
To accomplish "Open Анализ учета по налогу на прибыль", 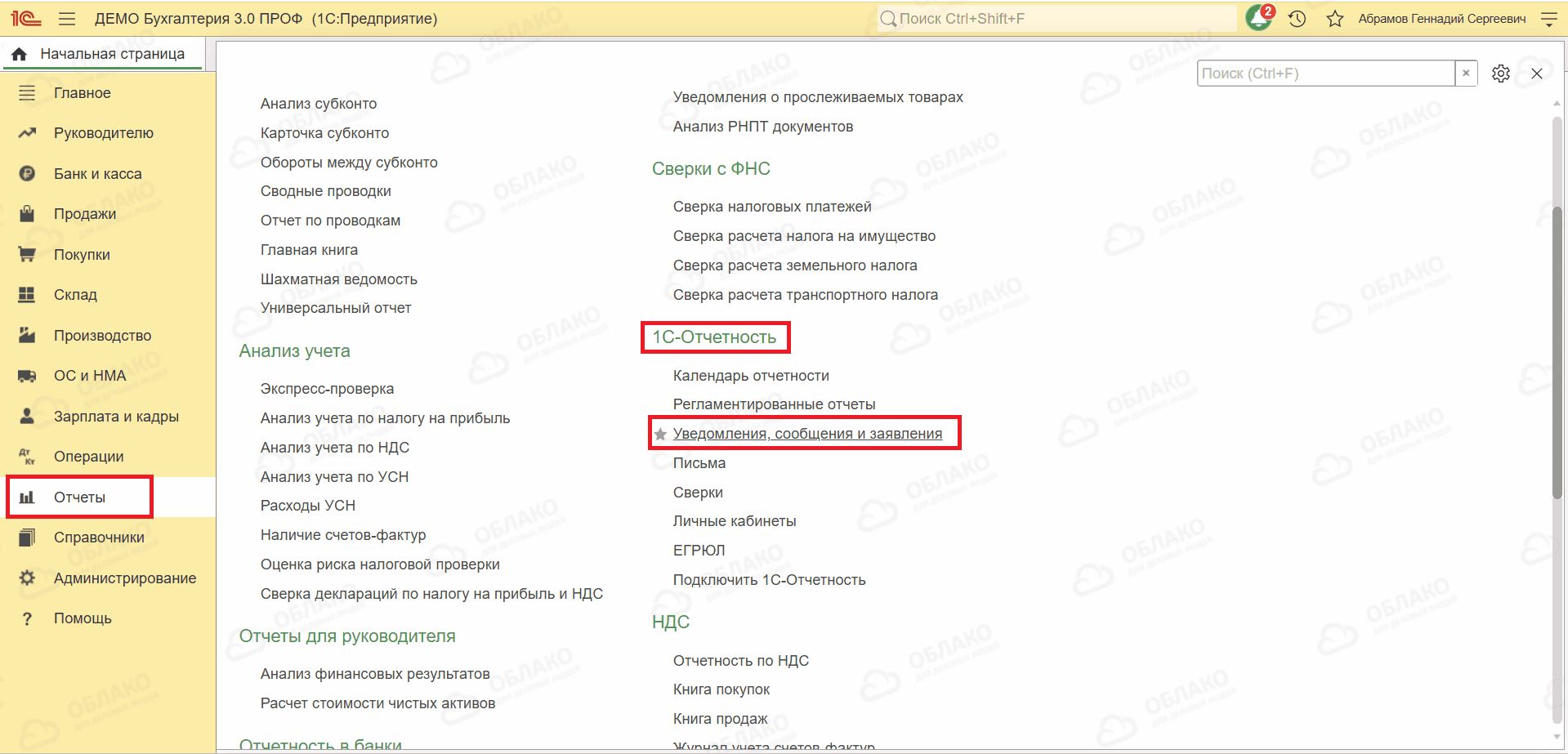I will (385, 418).
